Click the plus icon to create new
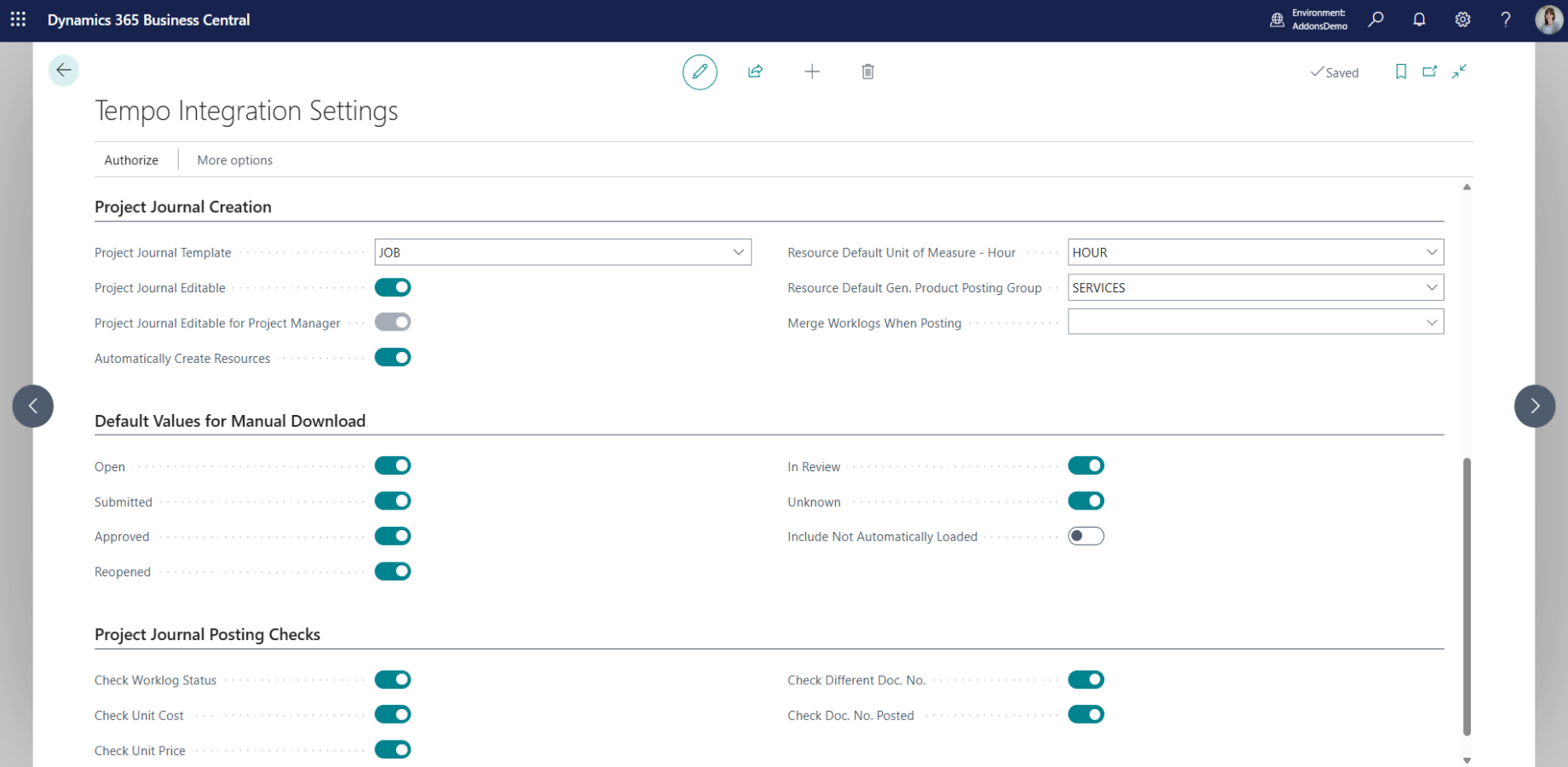The width and height of the screenshot is (1568, 767). pos(812,72)
